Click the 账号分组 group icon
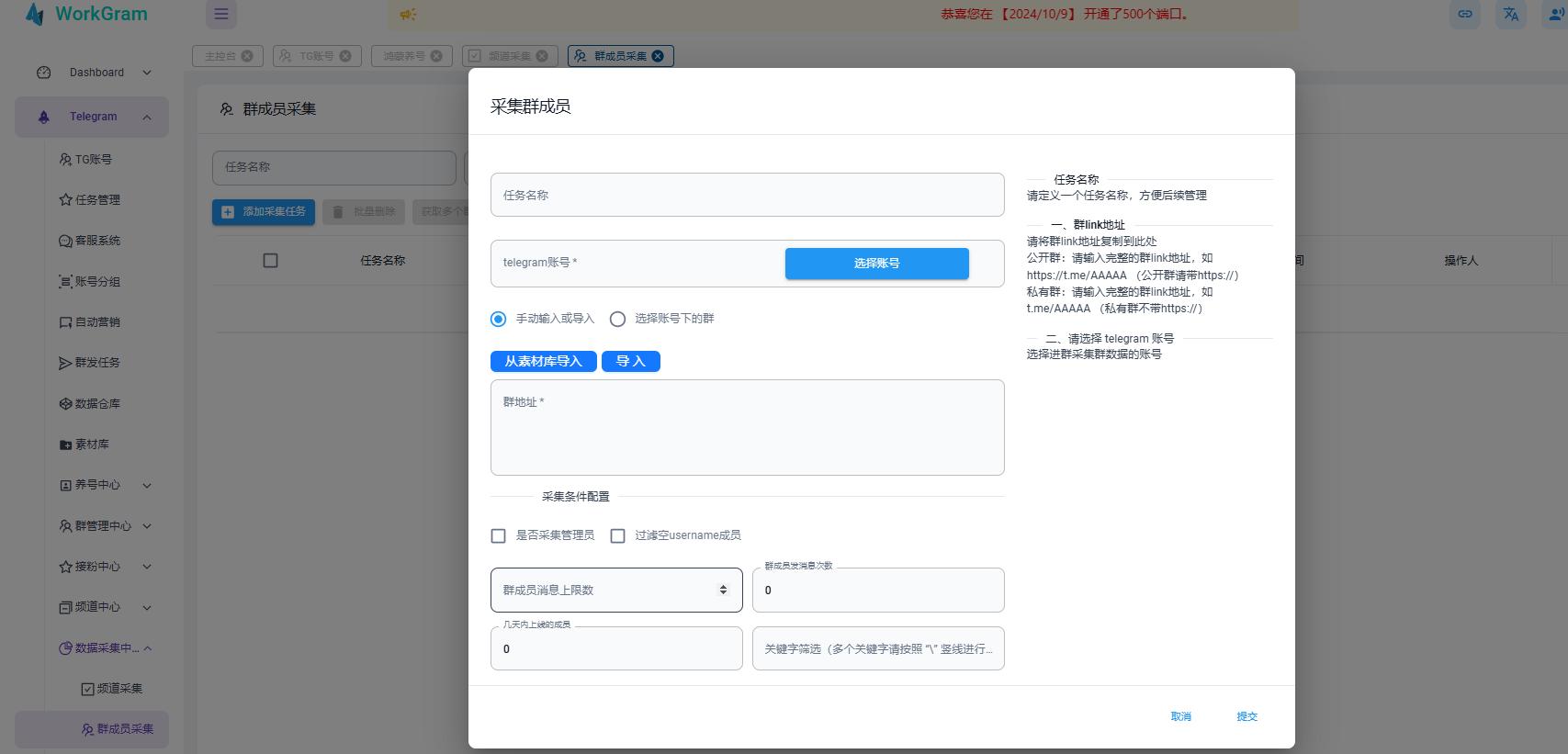The height and width of the screenshot is (754, 1568). 65,281
